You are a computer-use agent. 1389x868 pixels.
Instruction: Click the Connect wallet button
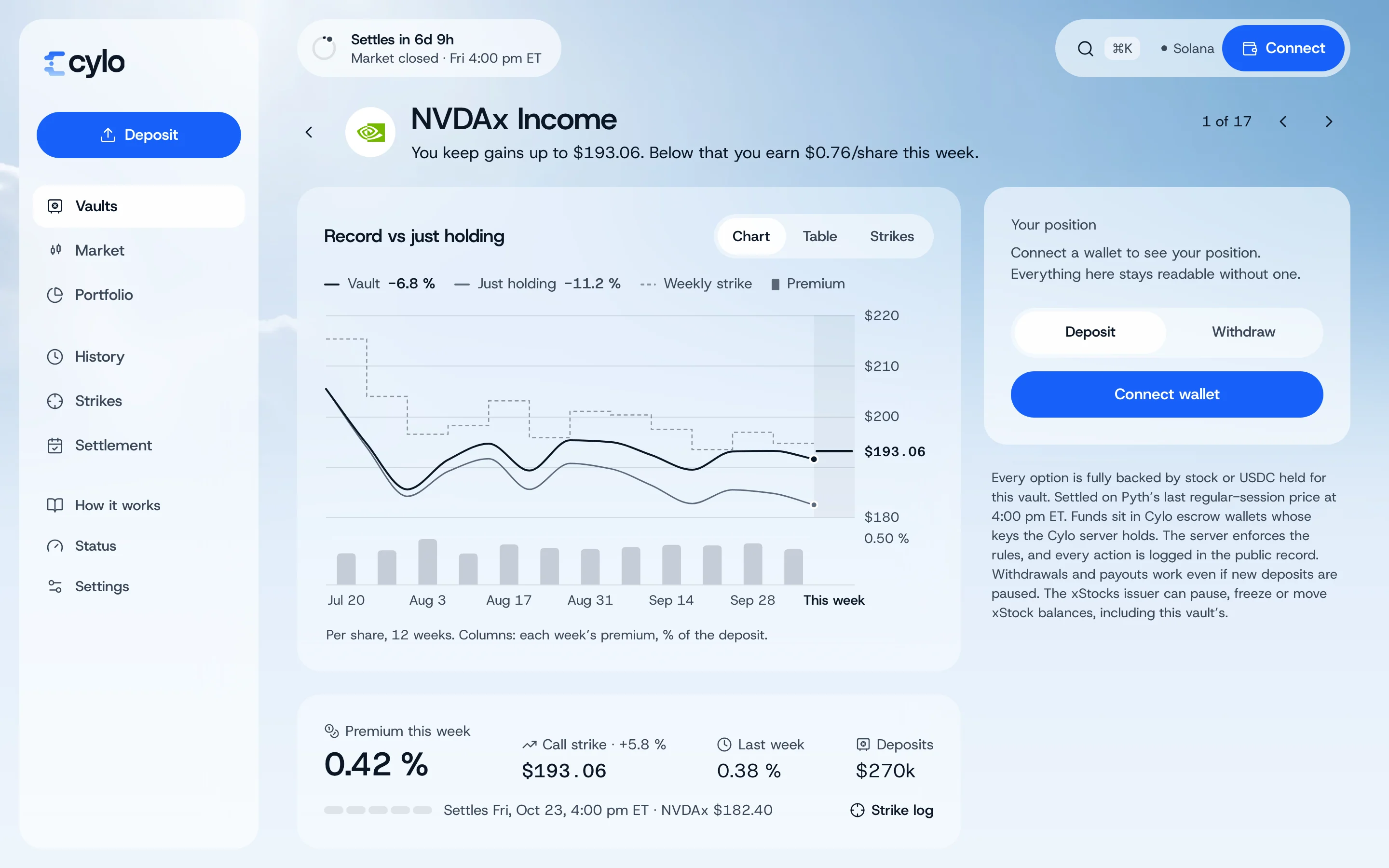(x=1166, y=394)
